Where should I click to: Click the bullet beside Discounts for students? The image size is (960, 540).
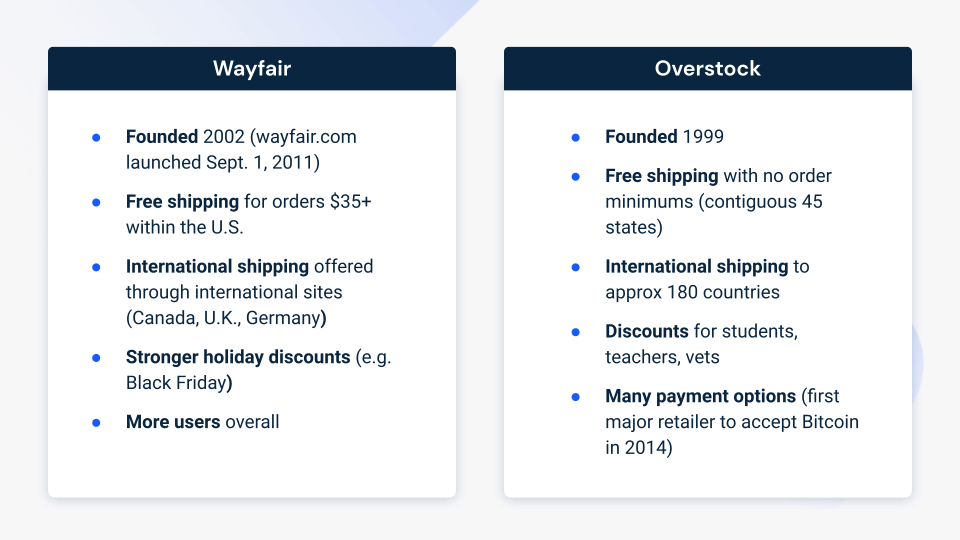(576, 332)
